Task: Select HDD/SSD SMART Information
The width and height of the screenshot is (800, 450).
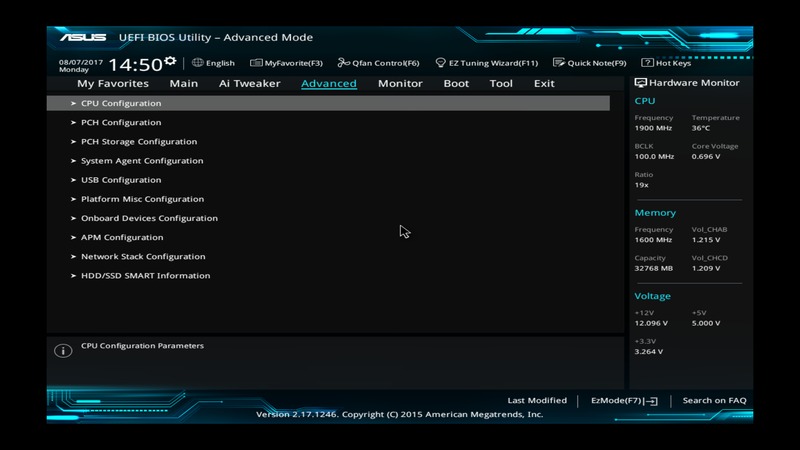Action: coord(145,276)
